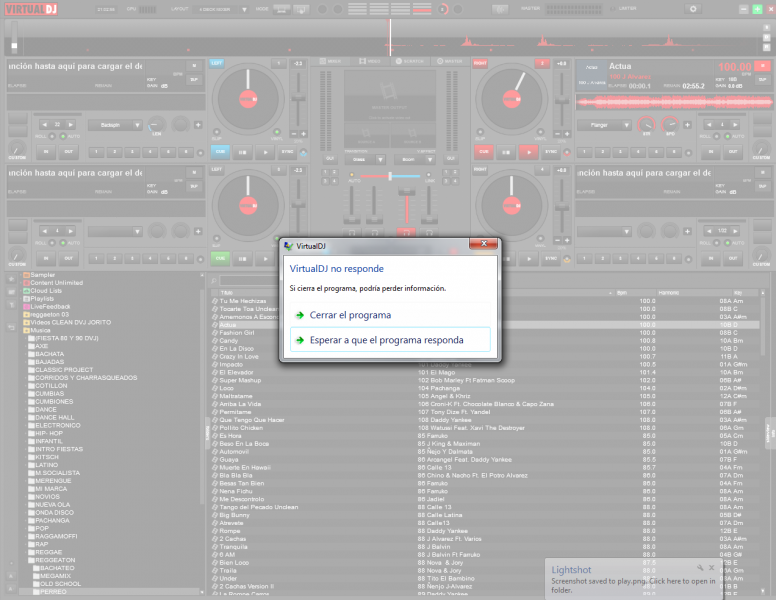Image resolution: width=776 pixels, height=600 pixels.
Task: Hit the blue CUE button on deck 1
Action: (220, 152)
